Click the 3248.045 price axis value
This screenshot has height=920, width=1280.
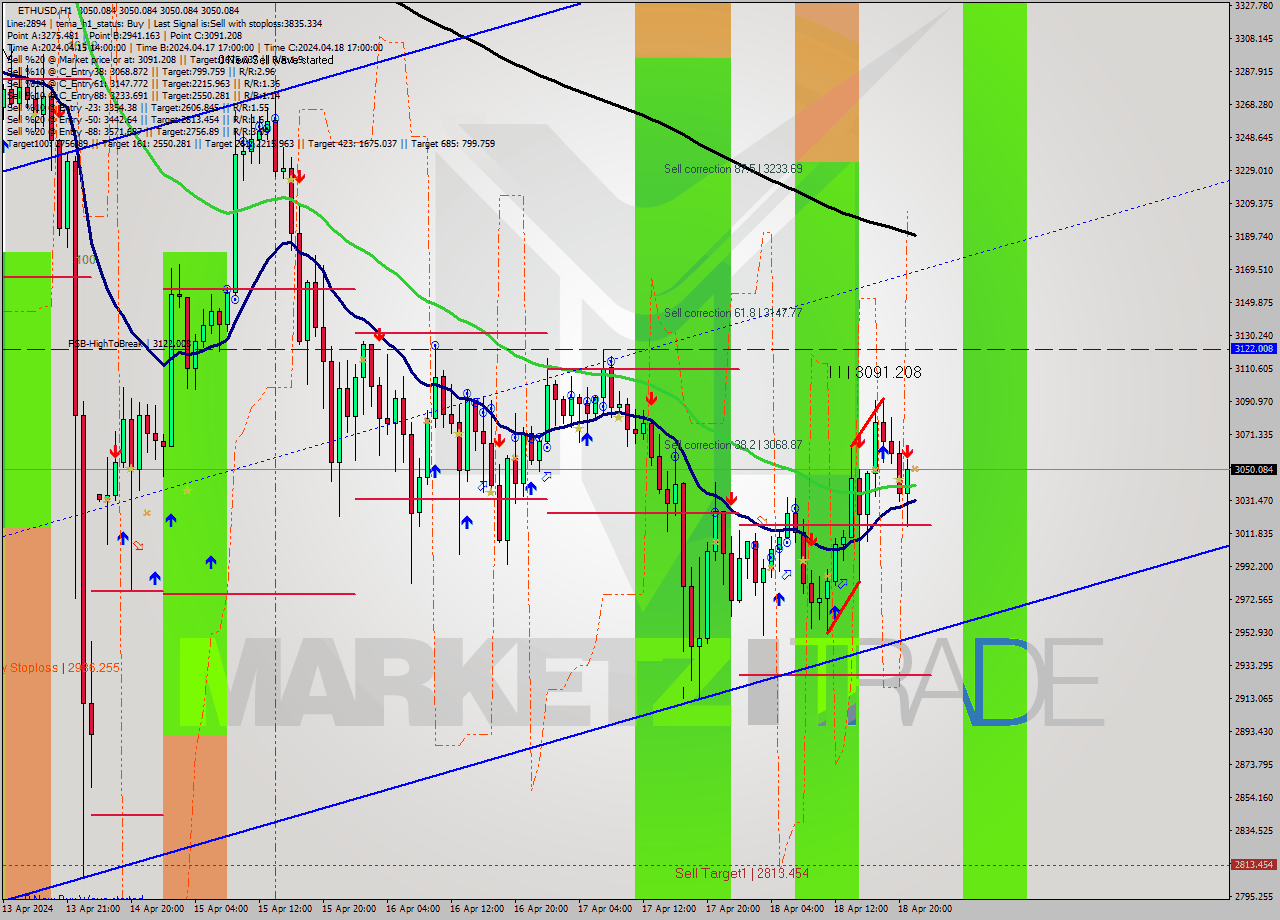point(1253,138)
